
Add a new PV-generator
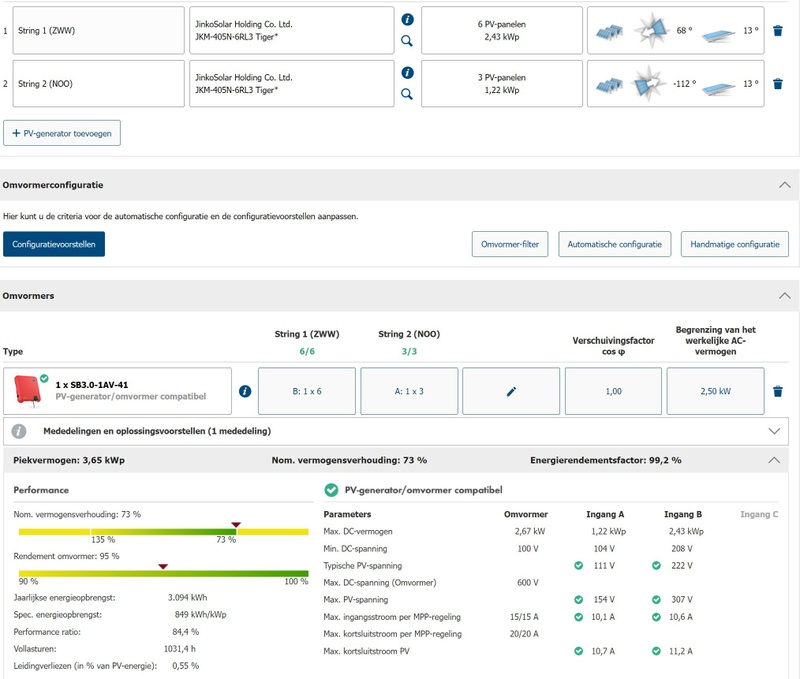point(62,133)
